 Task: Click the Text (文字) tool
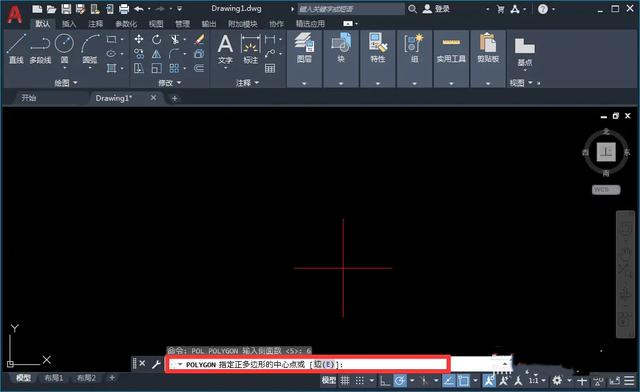click(225, 49)
